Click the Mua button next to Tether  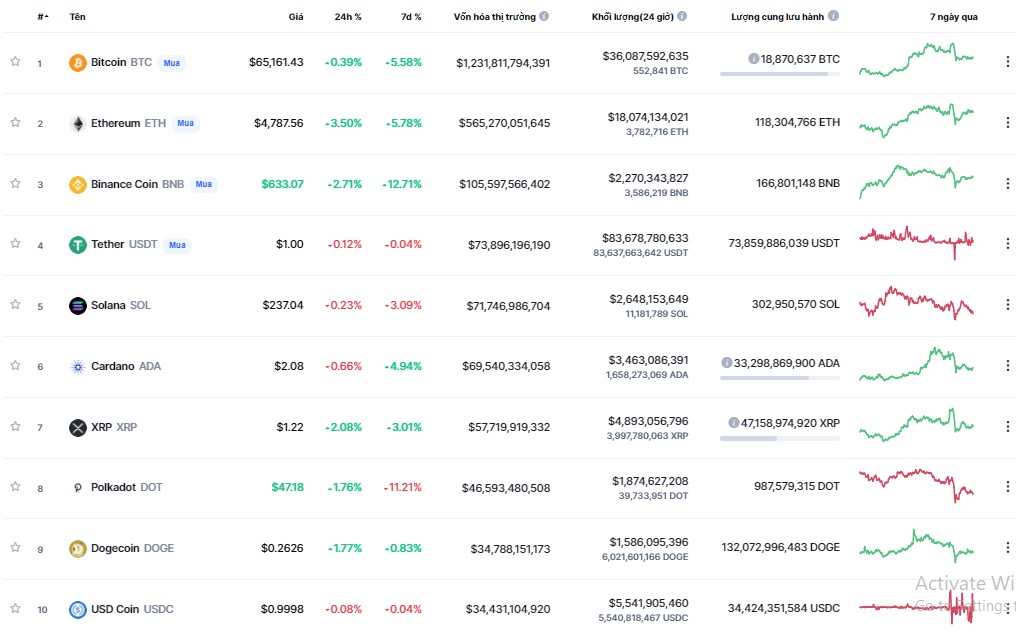tap(178, 245)
